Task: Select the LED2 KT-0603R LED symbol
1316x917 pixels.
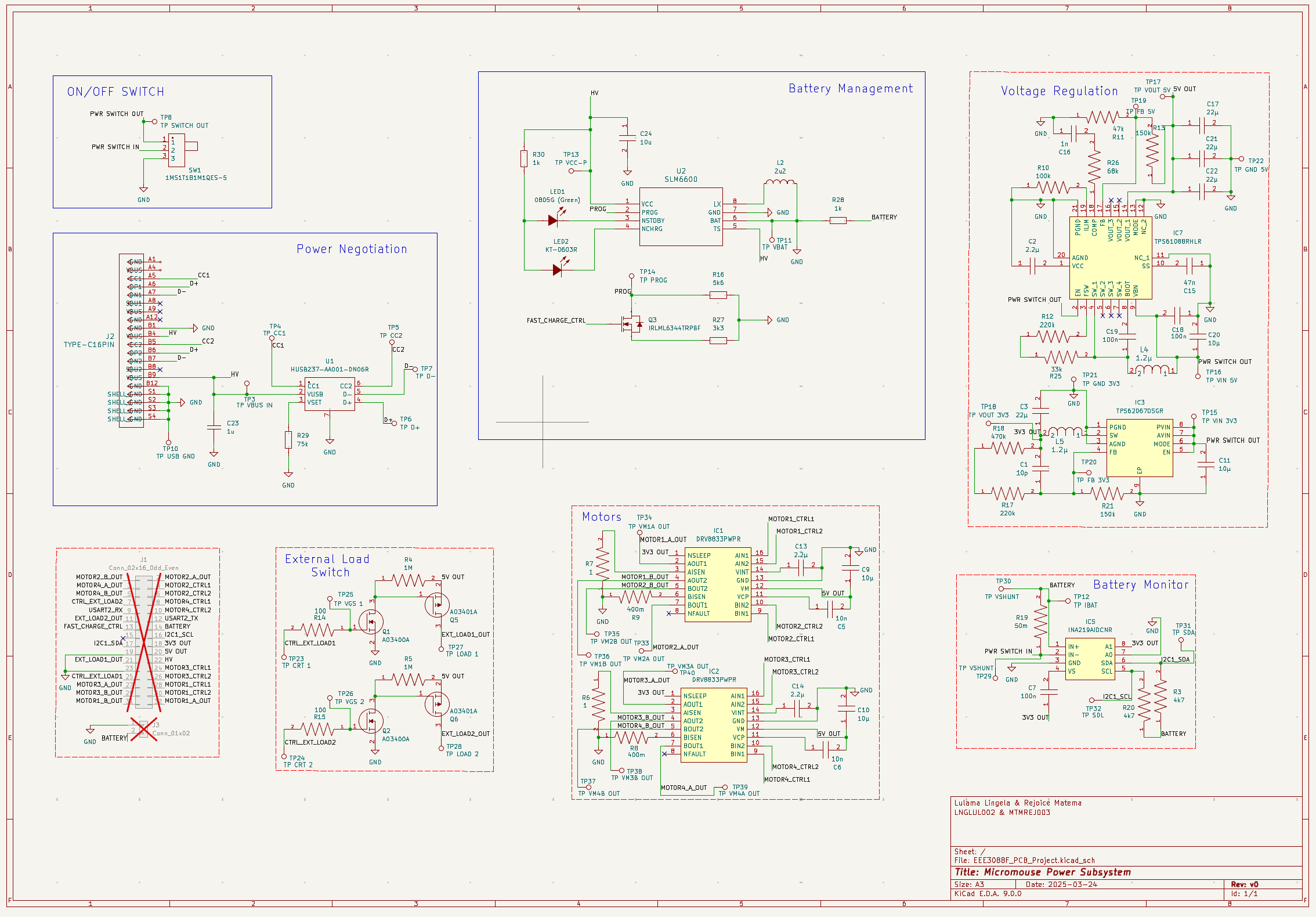Action: coord(559,268)
